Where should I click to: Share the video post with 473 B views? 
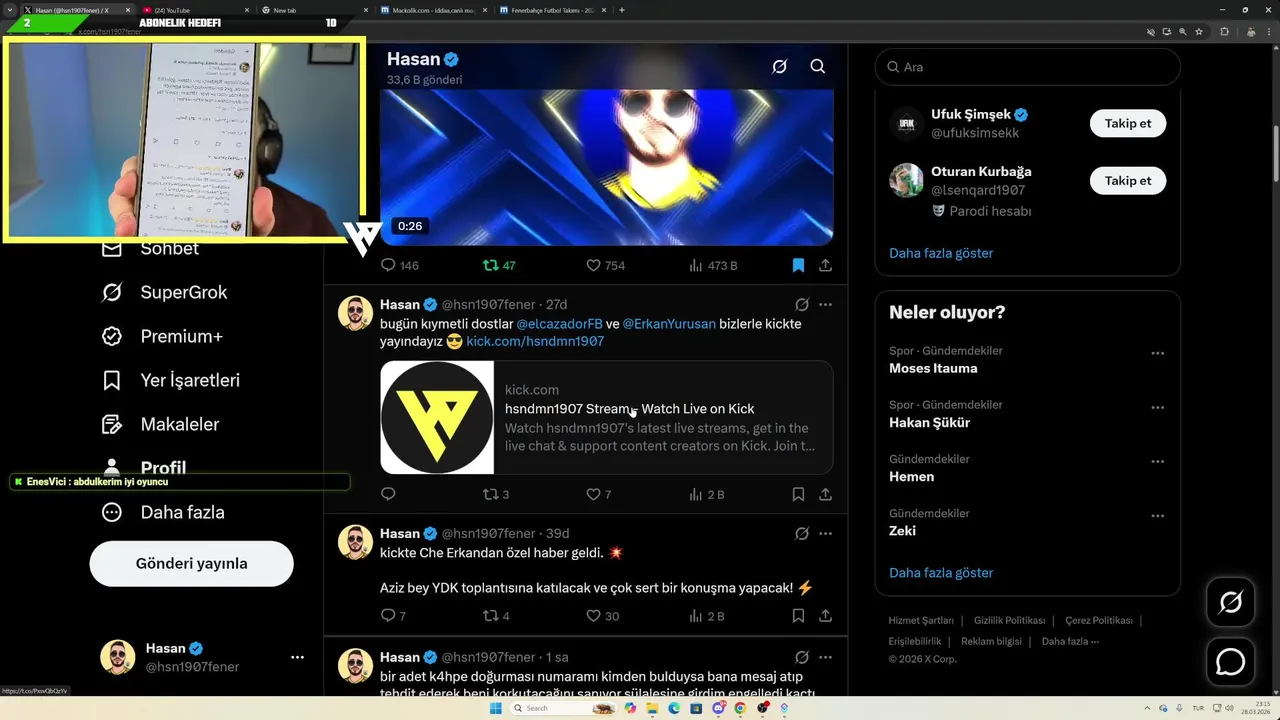click(825, 265)
